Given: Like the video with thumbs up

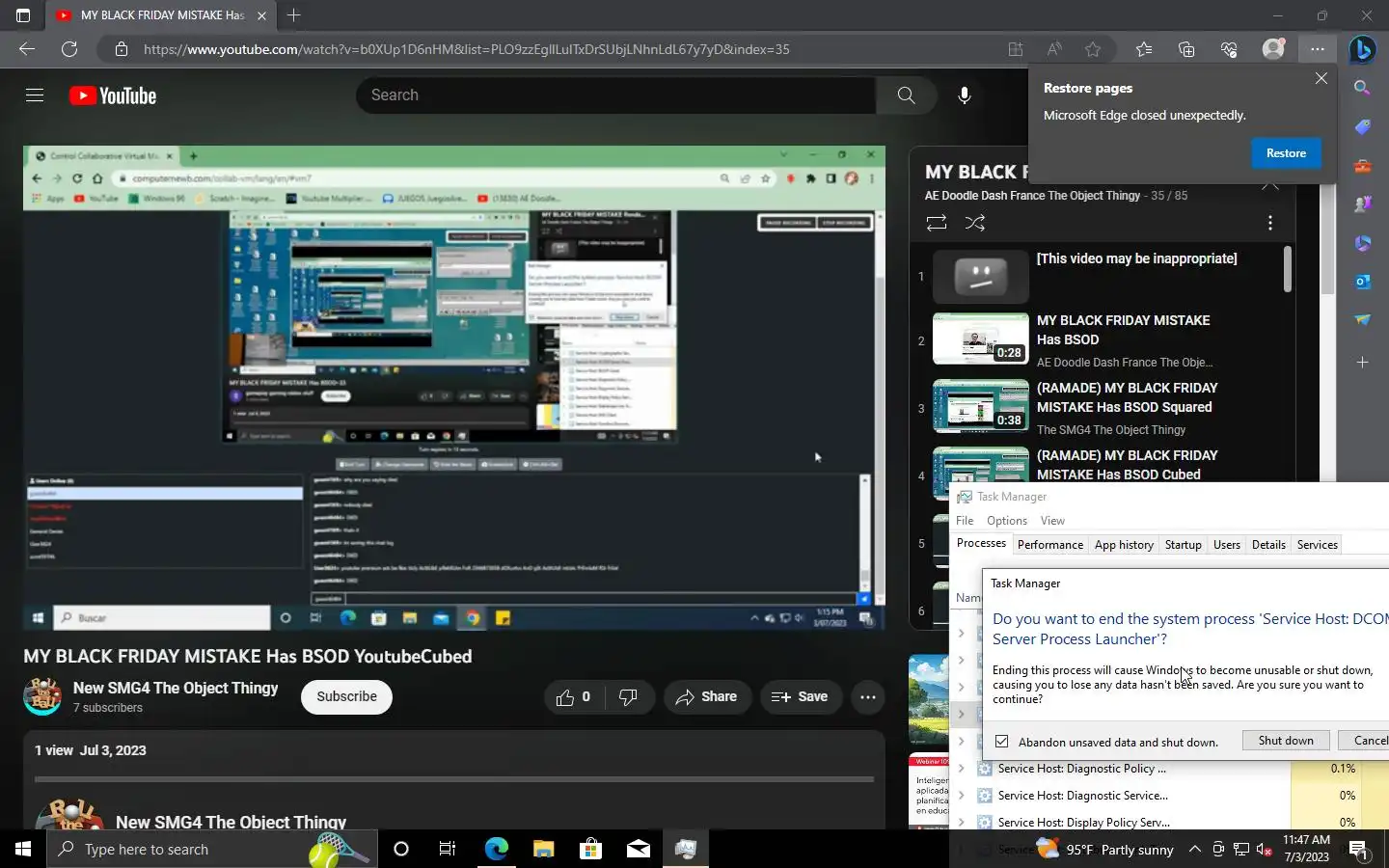Looking at the screenshot, I should click(573, 696).
